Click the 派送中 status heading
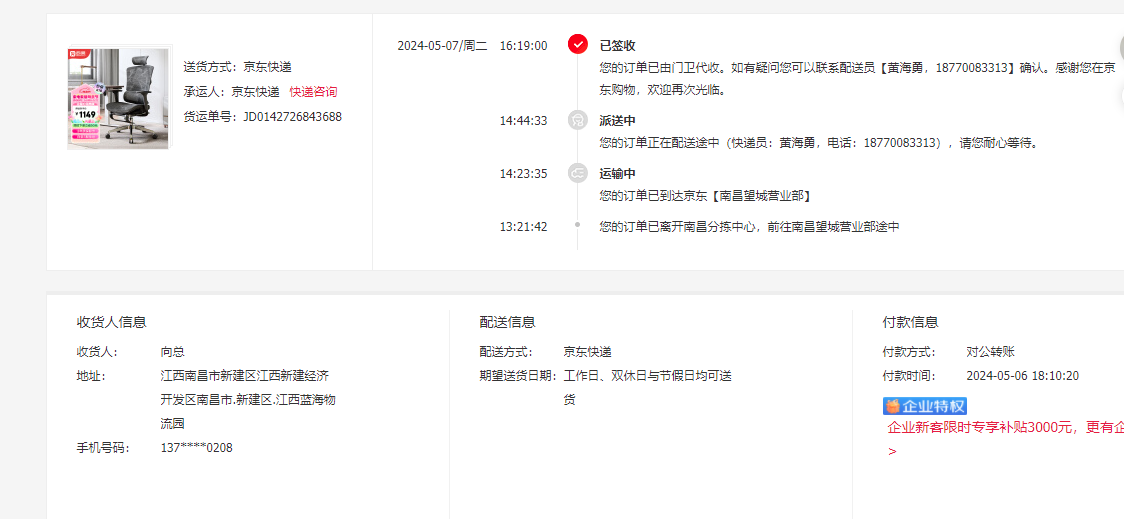This screenshot has width=1124, height=519. coord(618,120)
